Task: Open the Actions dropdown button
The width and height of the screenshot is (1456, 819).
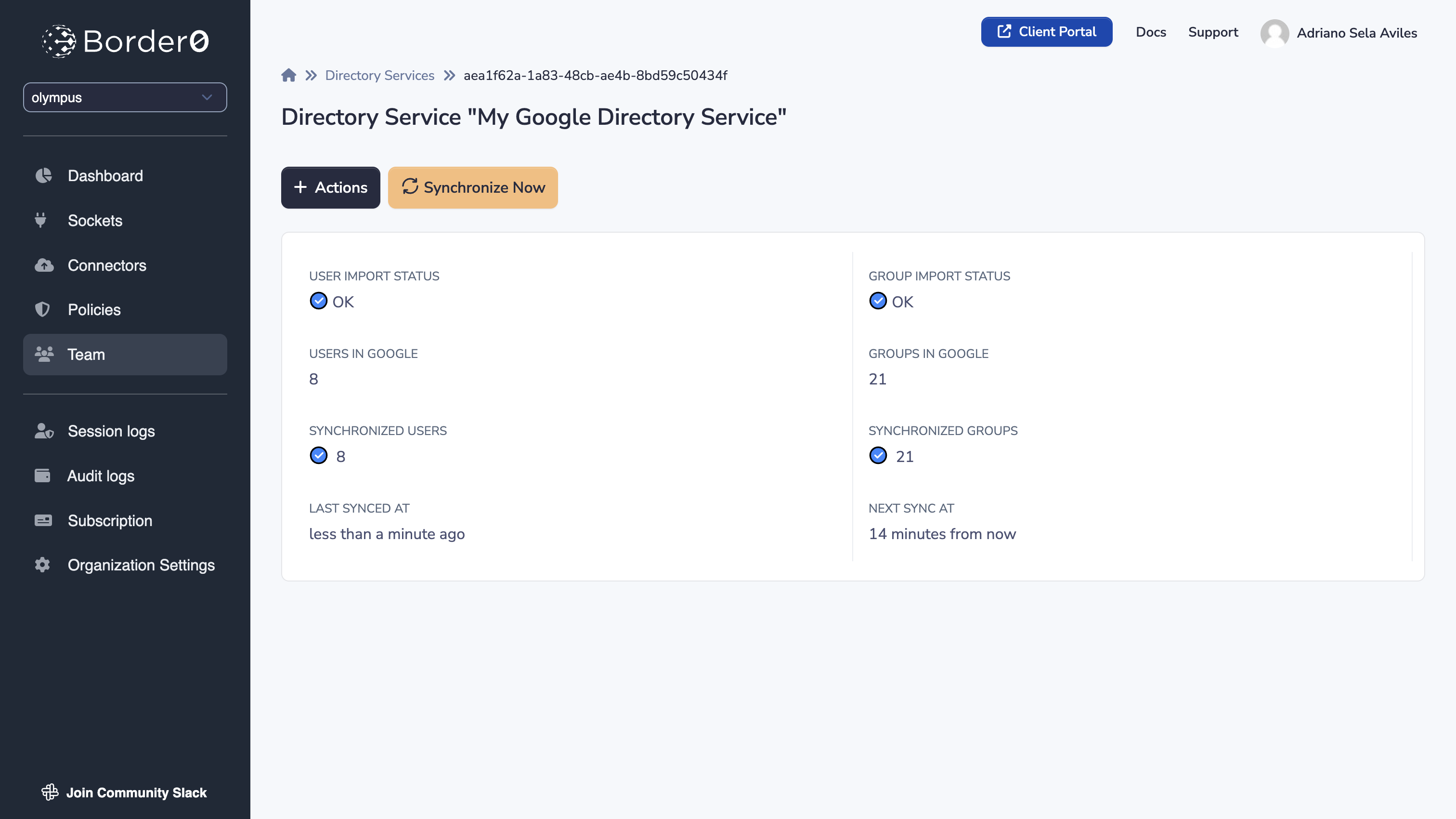Action: pos(331,187)
